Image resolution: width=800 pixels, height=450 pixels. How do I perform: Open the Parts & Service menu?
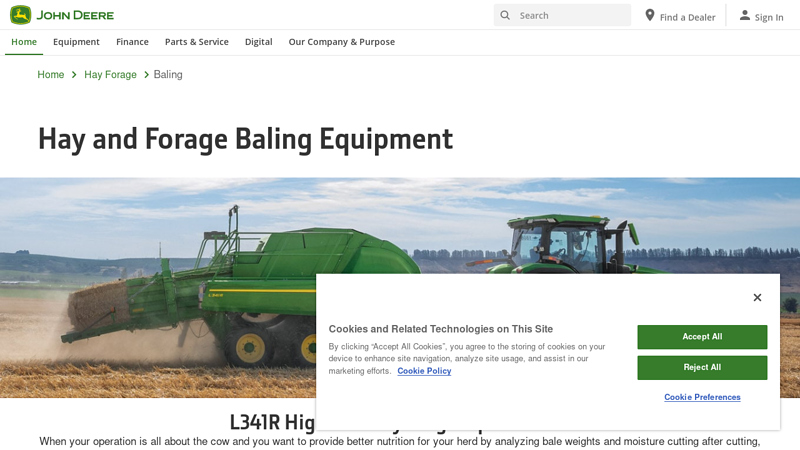point(196,42)
